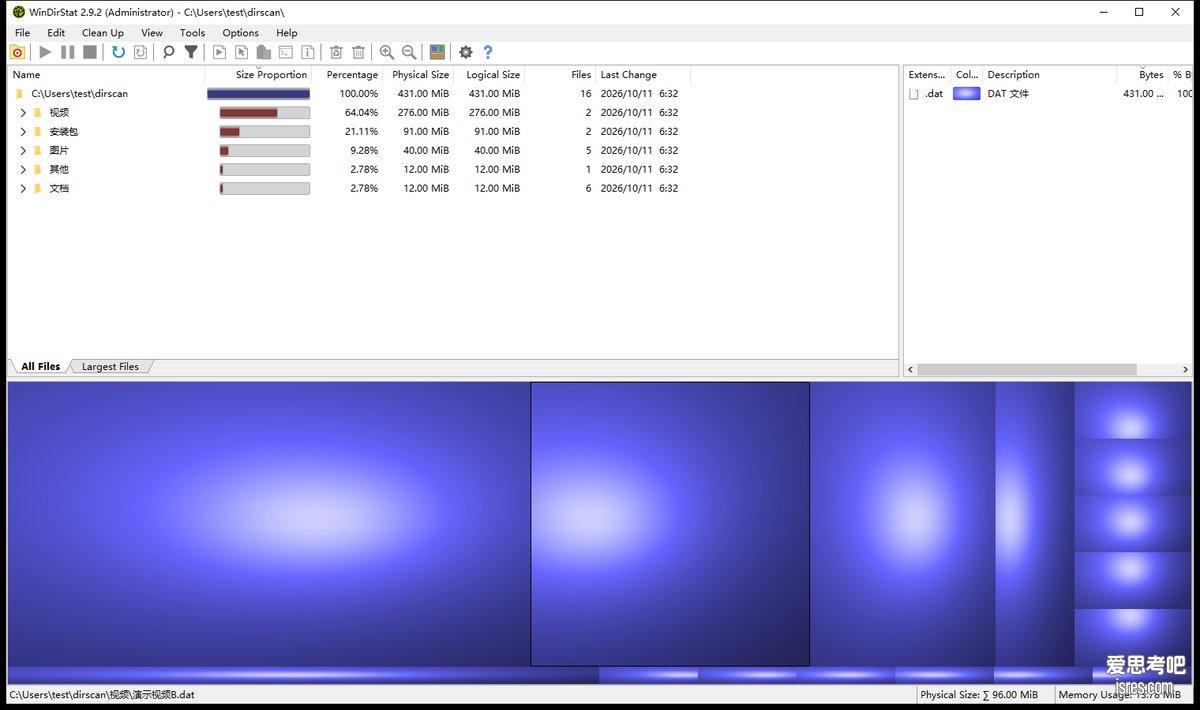Screen dimensions: 1200x710
Task: Click the pause scan icon
Action: coord(67,52)
